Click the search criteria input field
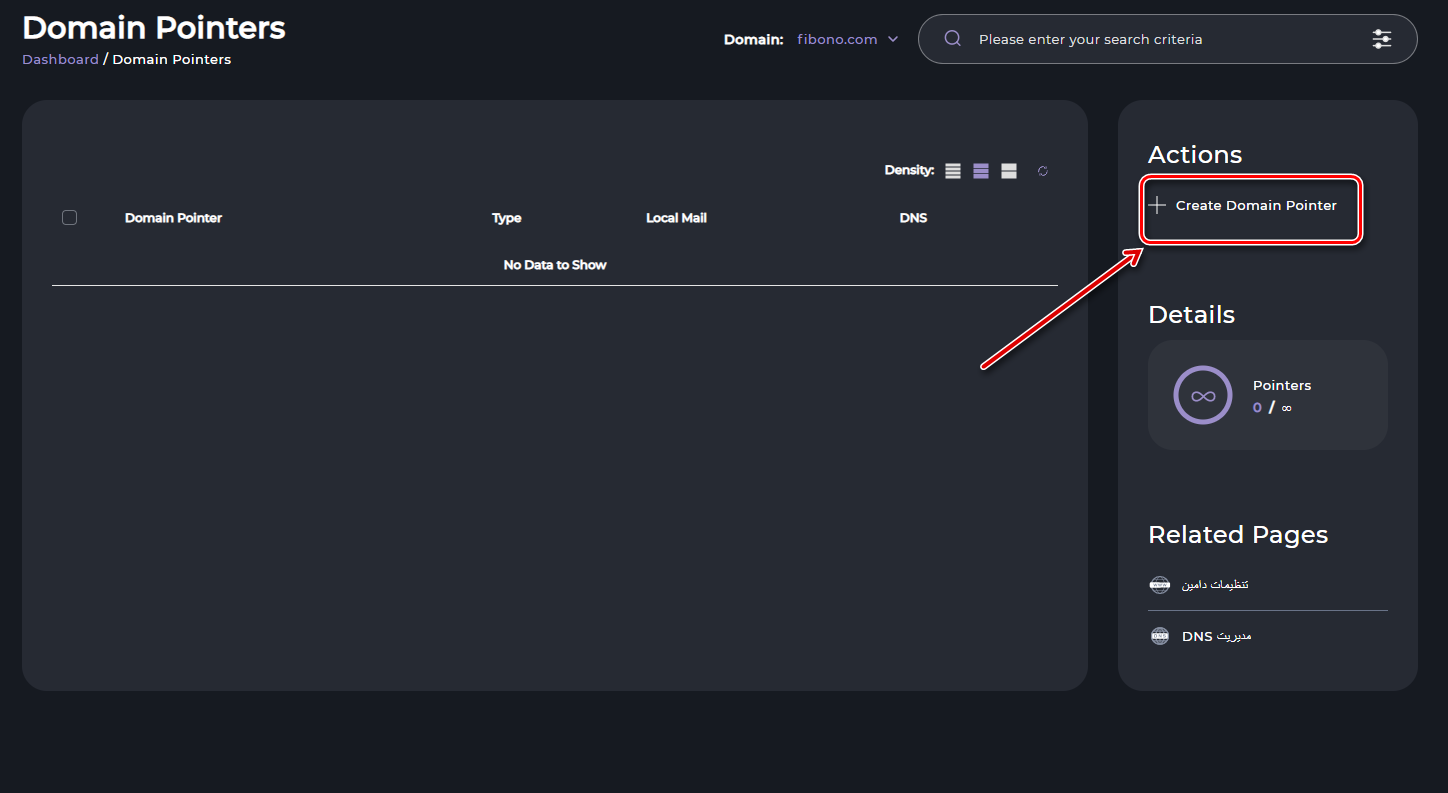Screen dimensions: 1448x793 click(1168, 39)
